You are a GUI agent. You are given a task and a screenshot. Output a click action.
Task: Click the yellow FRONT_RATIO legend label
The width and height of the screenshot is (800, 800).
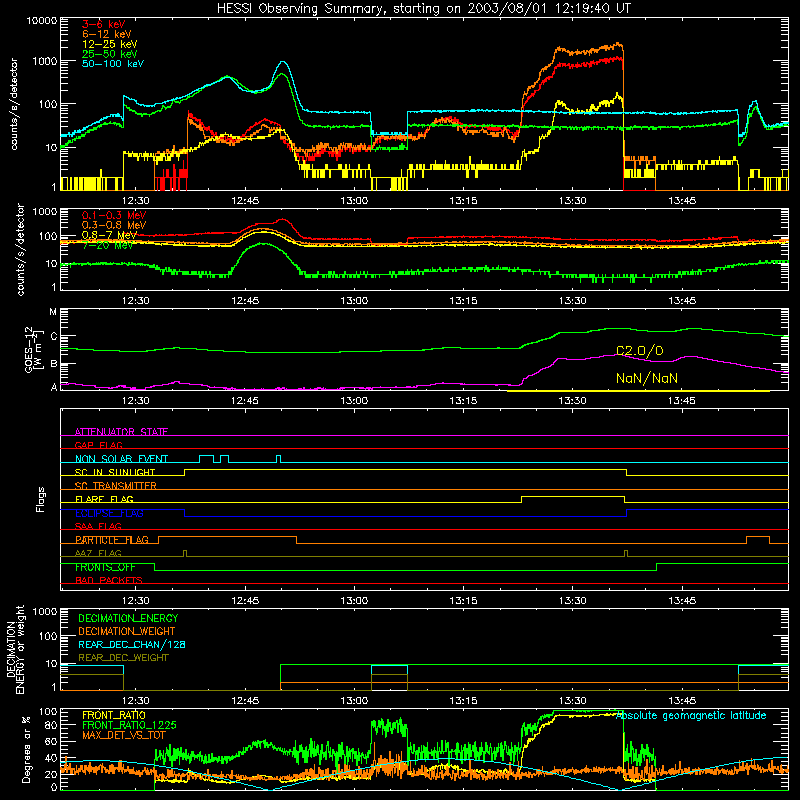(114, 716)
